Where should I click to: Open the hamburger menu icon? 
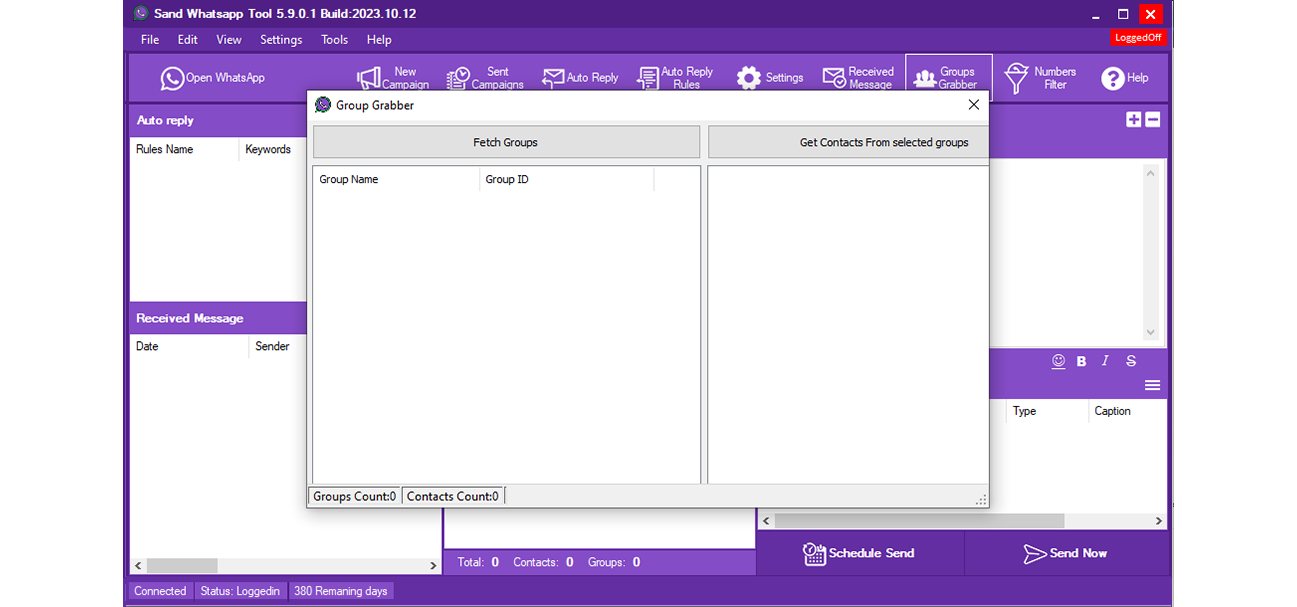1152,385
